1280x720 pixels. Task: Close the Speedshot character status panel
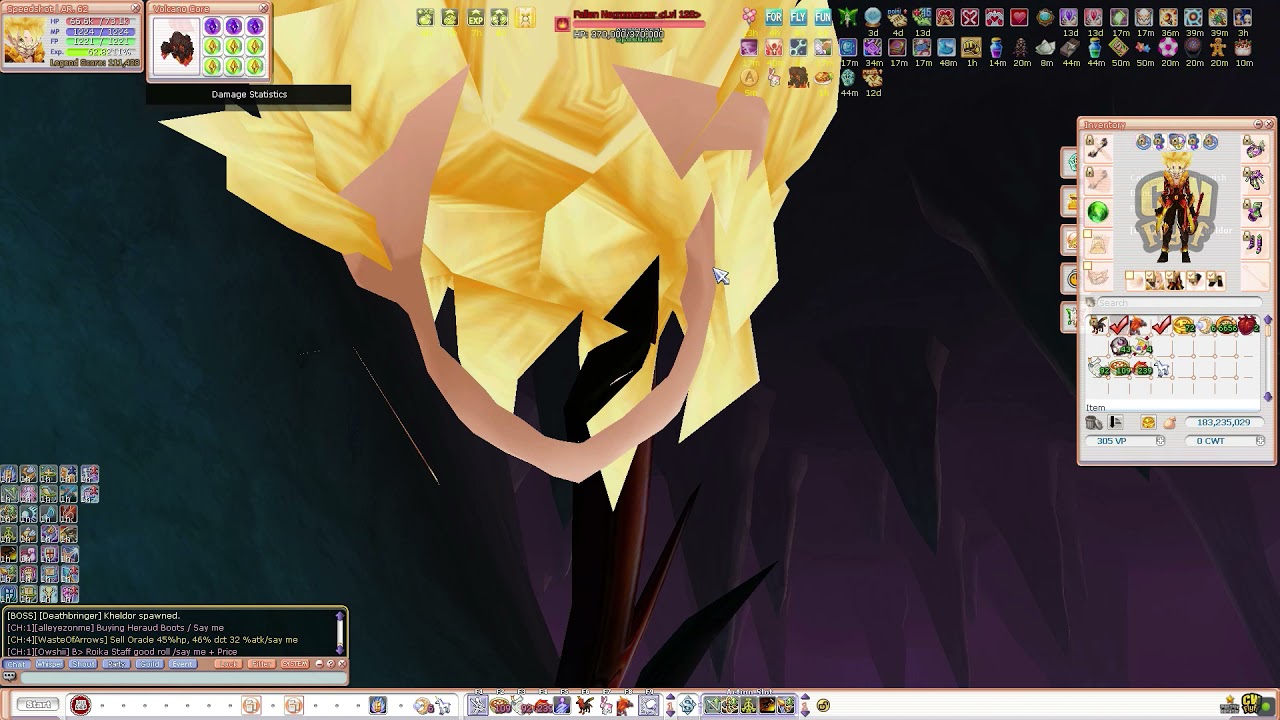point(136,8)
